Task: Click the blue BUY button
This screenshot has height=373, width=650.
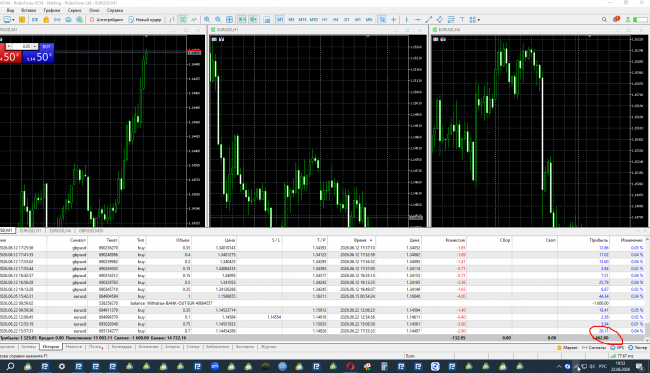Action: click(46, 46)
